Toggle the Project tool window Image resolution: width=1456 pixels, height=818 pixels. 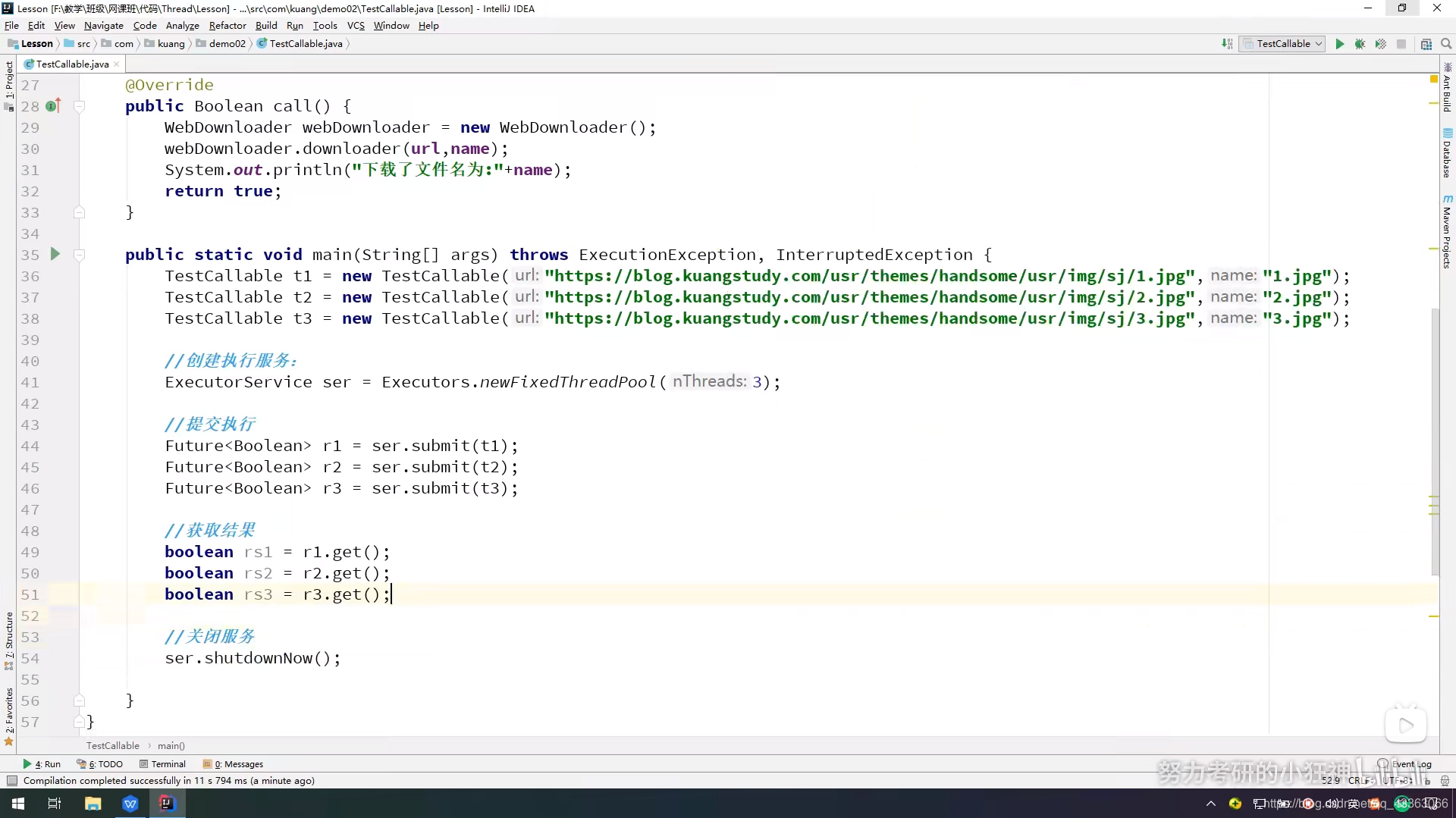click(x=9, y=85)
